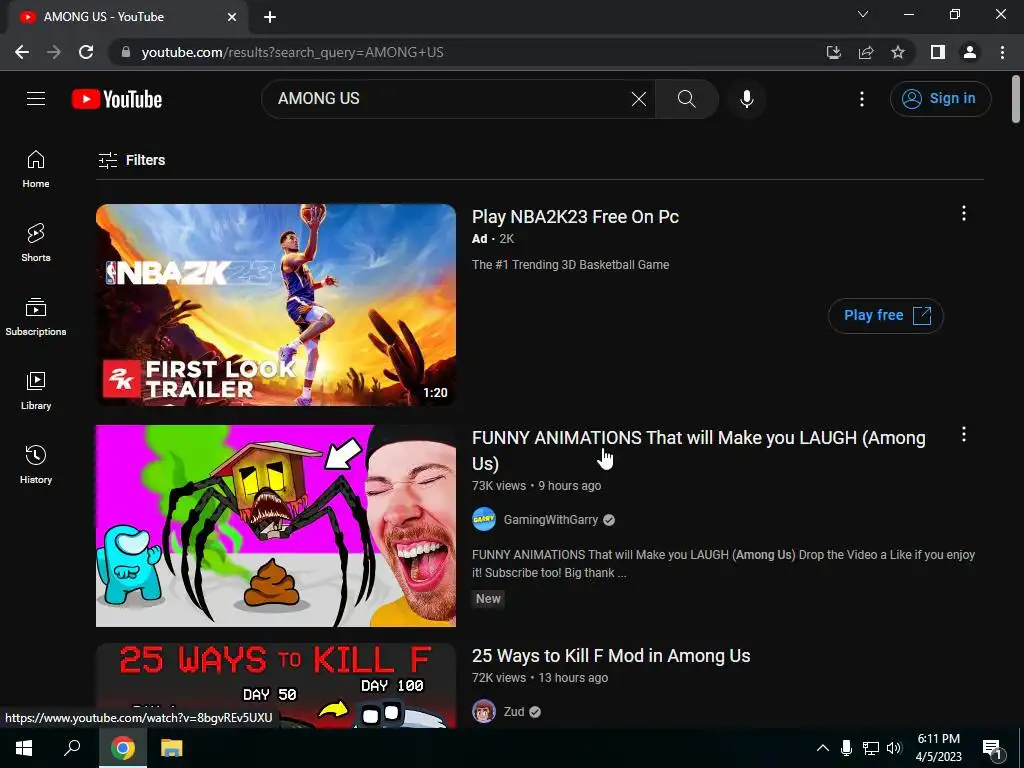
Task: Click Zud channel avatar
Action: coord(484,712)
